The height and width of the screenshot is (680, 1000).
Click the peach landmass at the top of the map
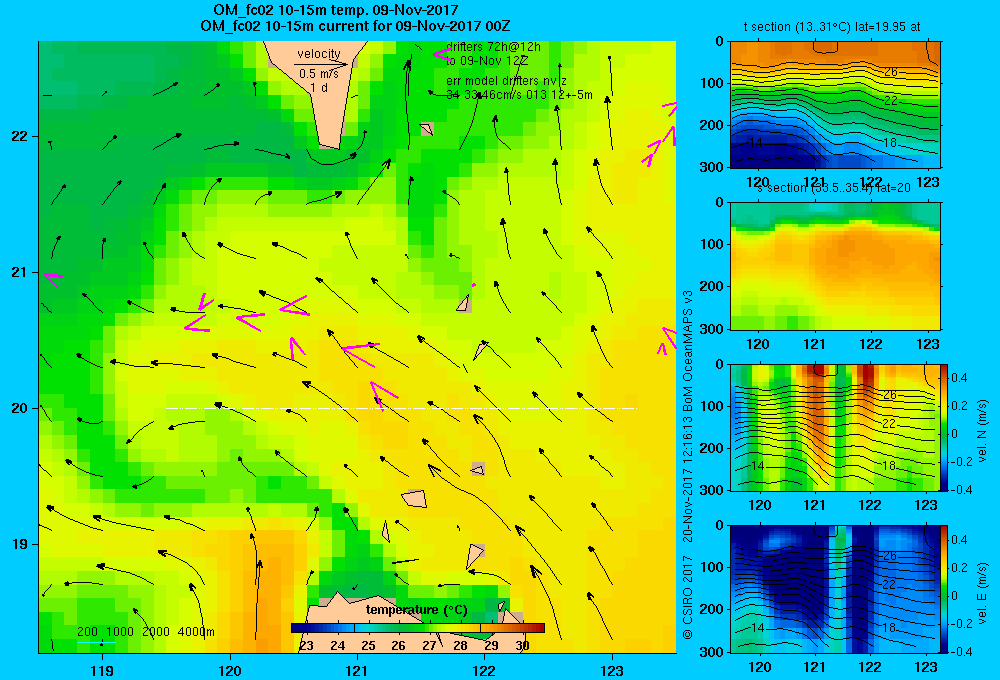319,96
